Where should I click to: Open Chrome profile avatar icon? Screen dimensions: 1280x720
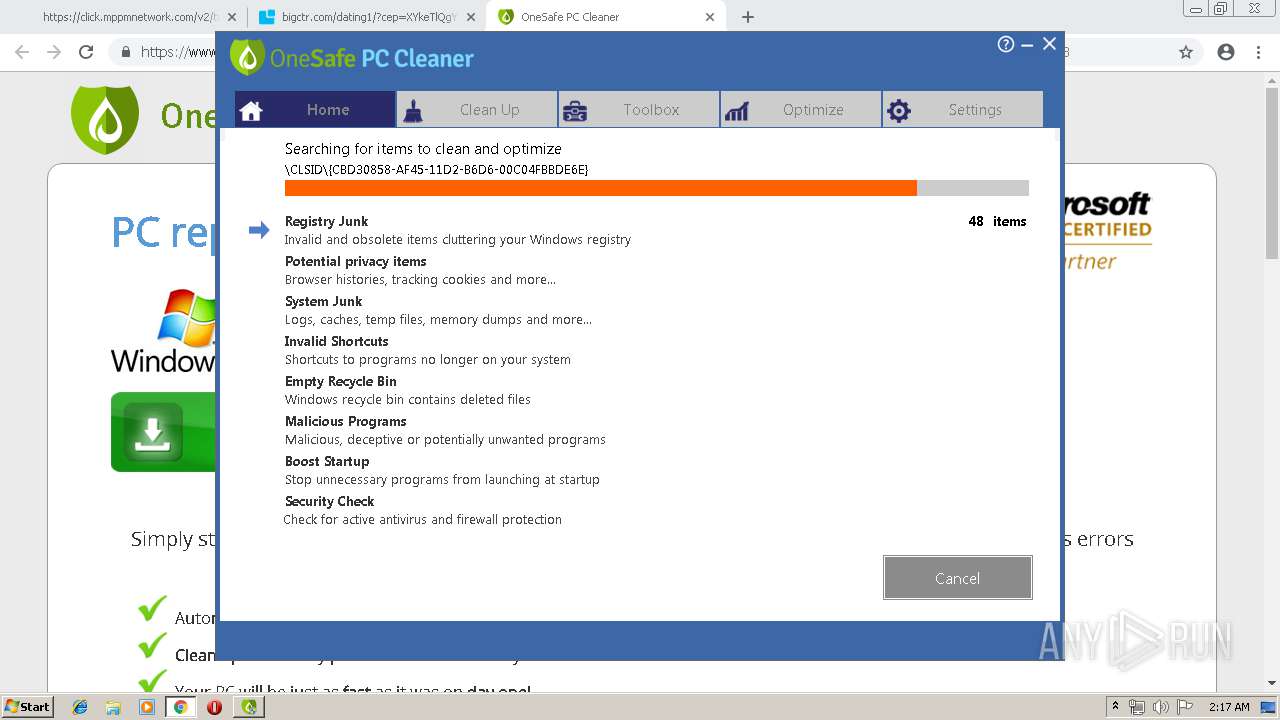1226,52
